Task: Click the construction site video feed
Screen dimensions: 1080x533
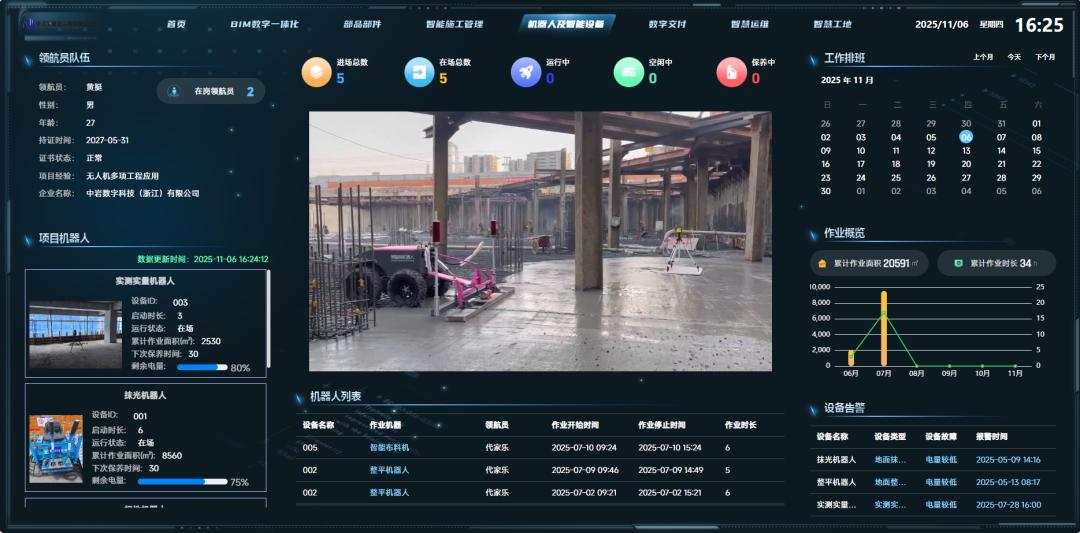Action: (x=540, y=240)
